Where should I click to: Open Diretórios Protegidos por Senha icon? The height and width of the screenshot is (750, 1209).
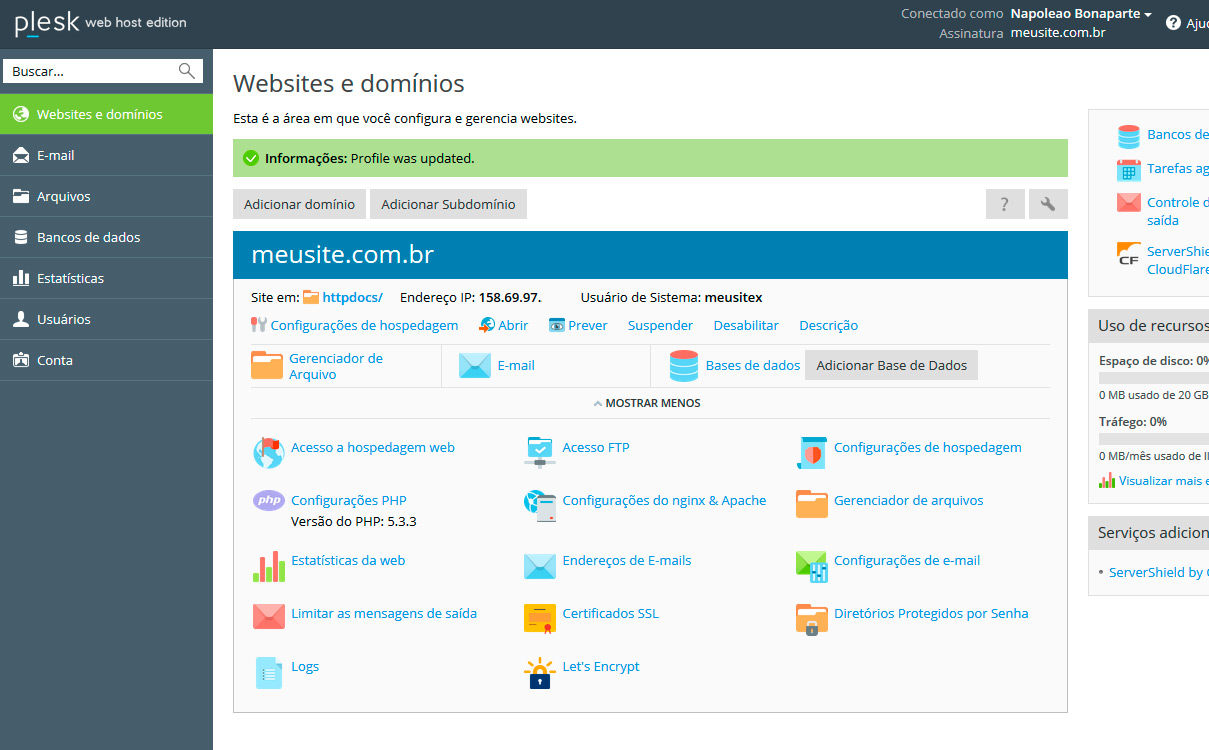(811, 619)
